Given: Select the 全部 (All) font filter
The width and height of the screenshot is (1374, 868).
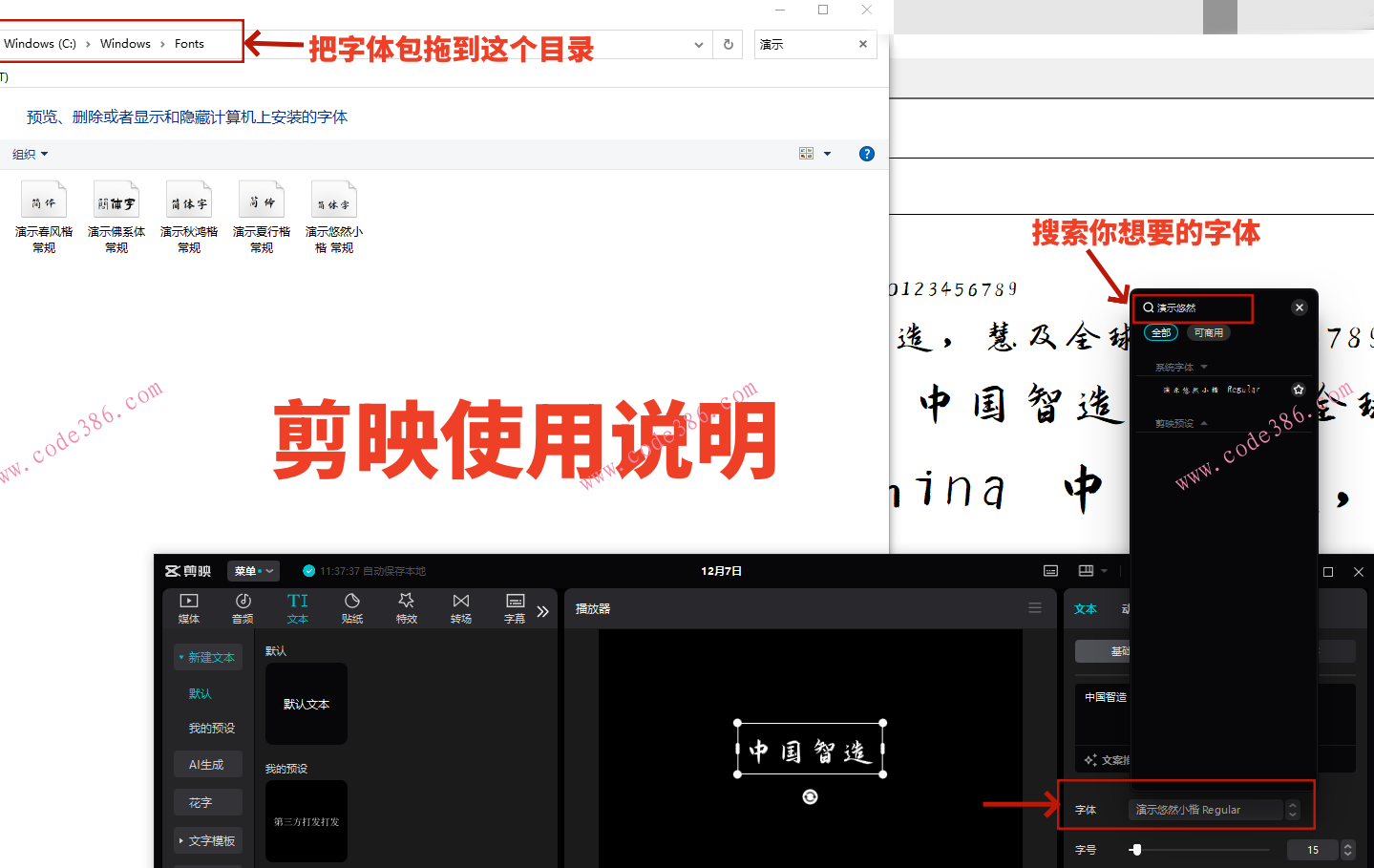Looking at the screenshot, I should 1161,333.
